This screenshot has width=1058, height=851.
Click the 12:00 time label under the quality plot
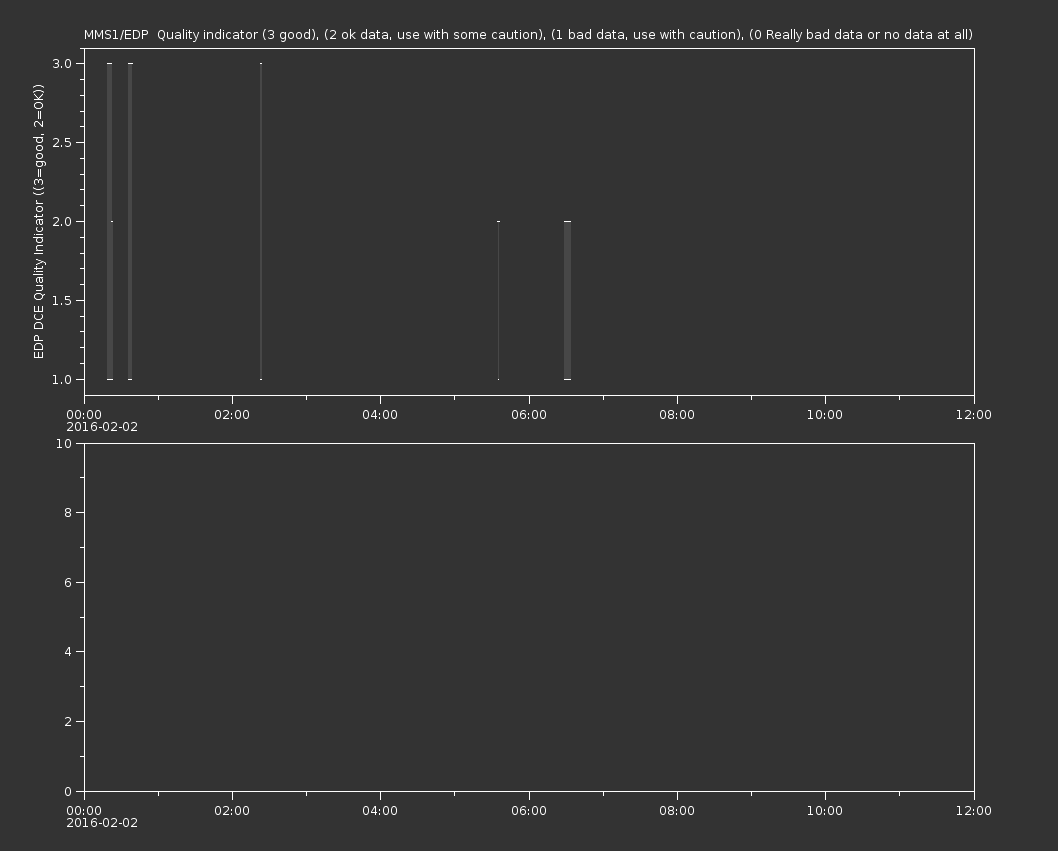click(x=974, y=414)
